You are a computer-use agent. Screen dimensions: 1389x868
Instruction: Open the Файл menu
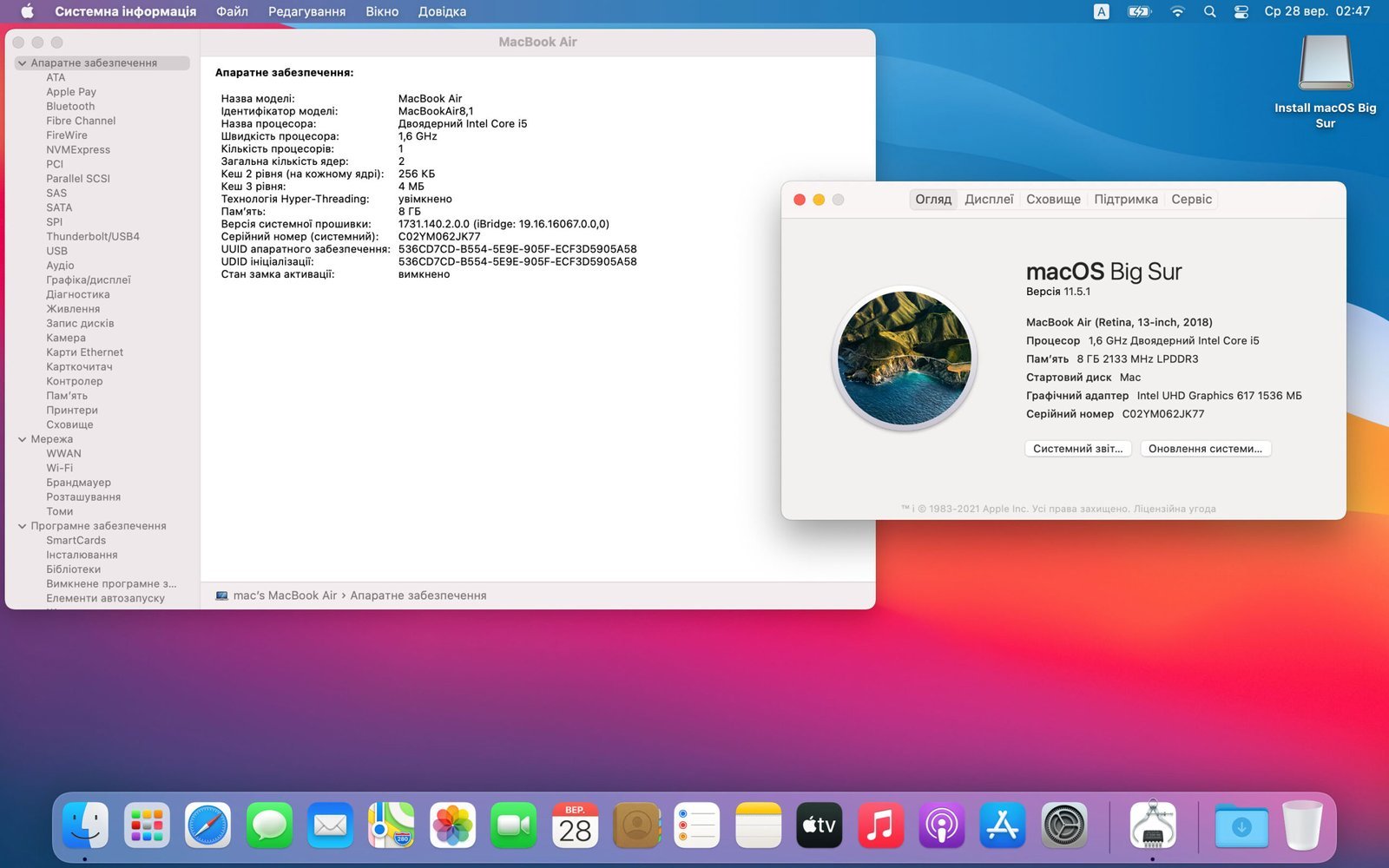232,11
